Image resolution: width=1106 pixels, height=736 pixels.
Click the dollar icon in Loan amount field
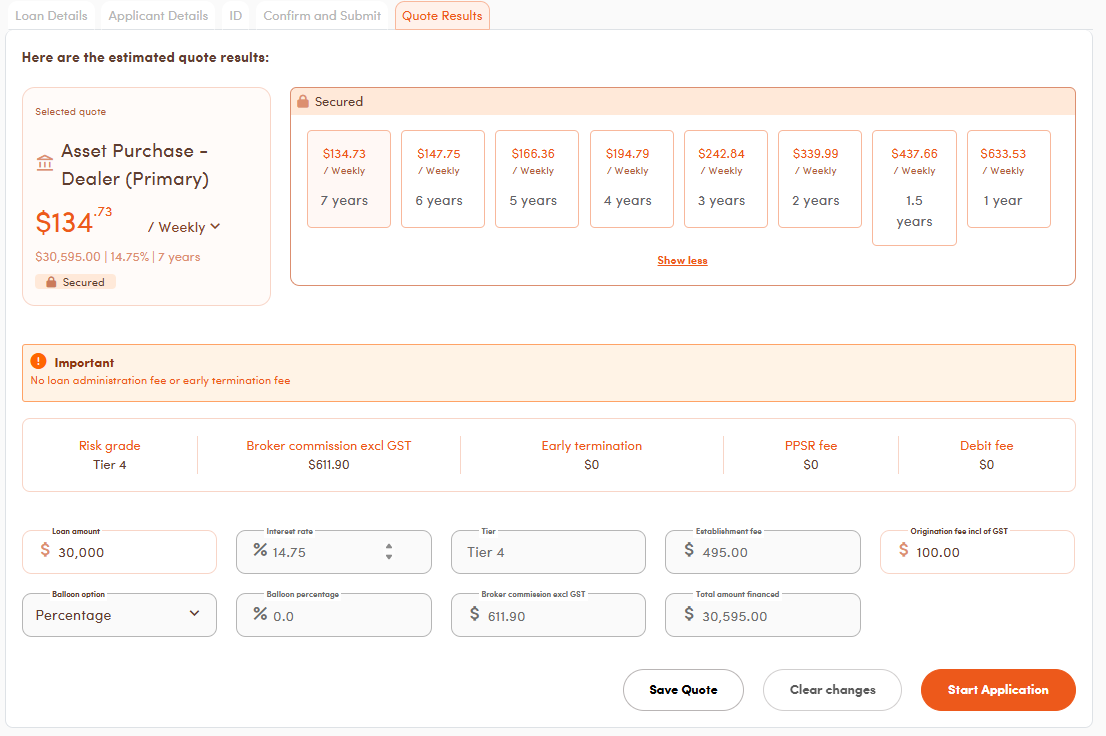[x=45, y=551]
